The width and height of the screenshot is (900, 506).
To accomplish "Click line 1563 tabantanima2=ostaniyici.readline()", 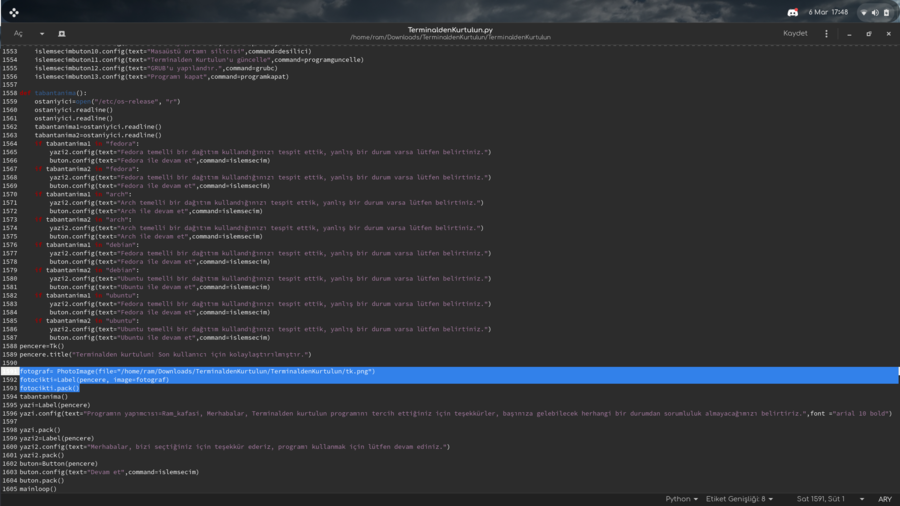I will click(x=98, y=135).
